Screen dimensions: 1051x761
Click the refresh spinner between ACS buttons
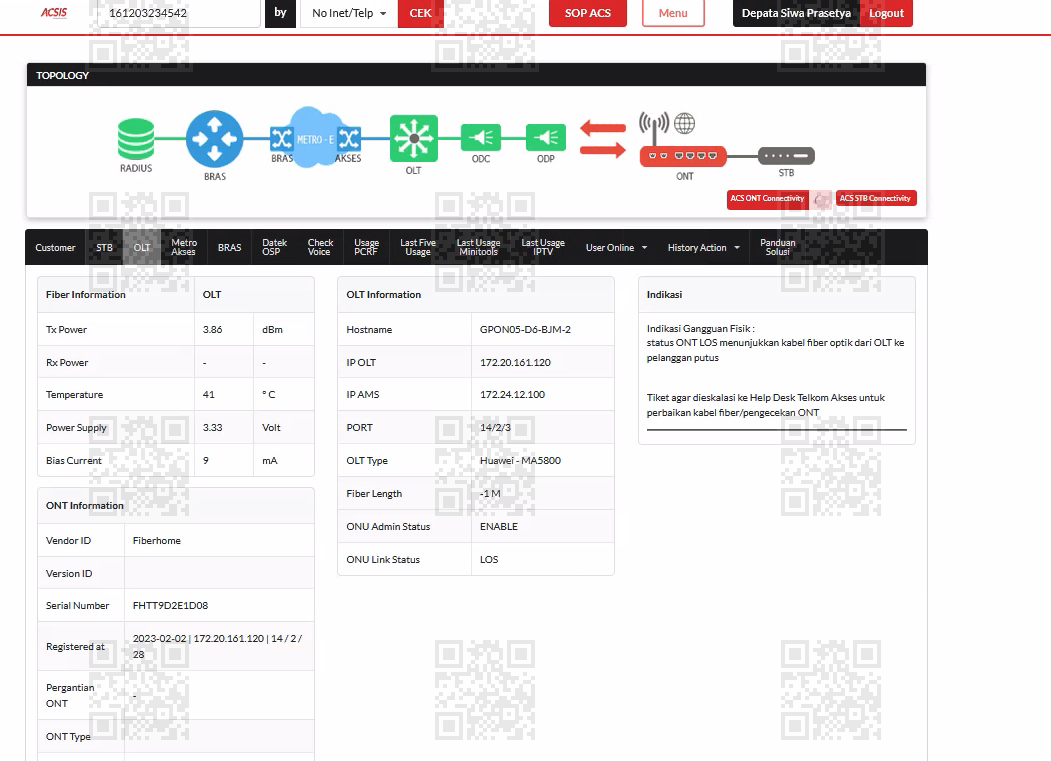820,199
